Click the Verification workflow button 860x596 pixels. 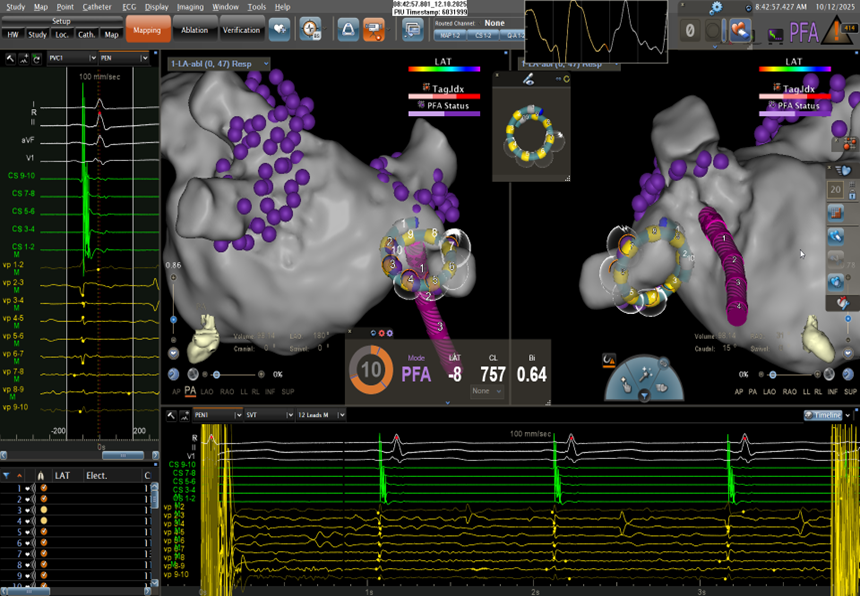tap(241, 30)
